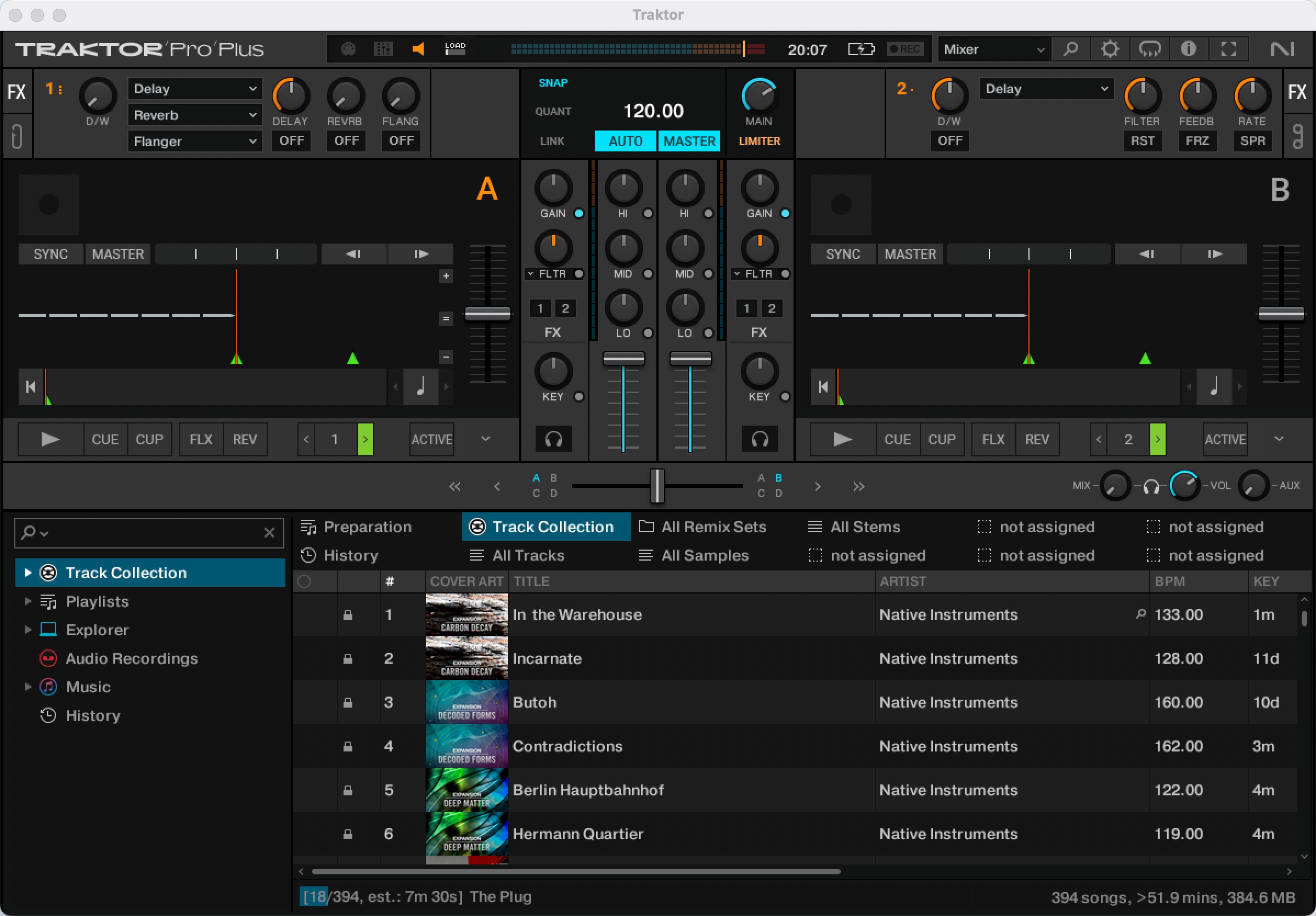This screenshot has height=916, width=1316.
Task: Expand Deck A advanced panel chevron
Action: 486,439
